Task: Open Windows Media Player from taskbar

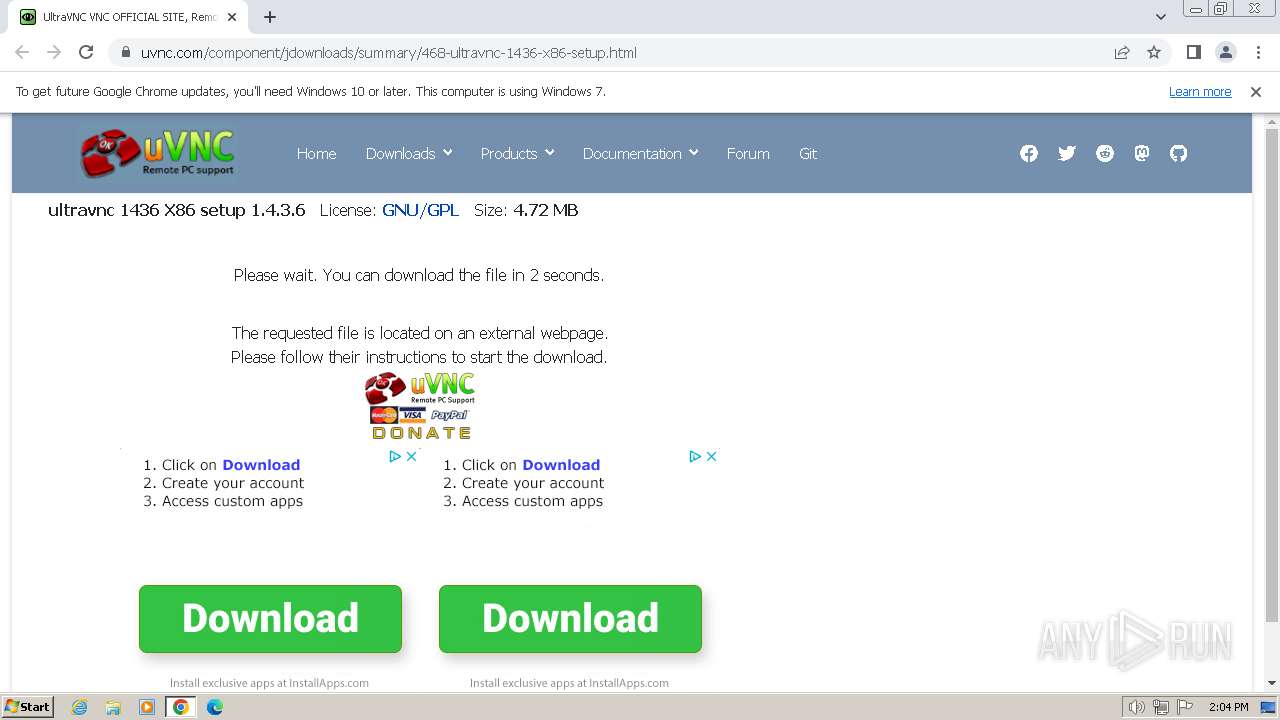Action: pyautogui.click(x=147, y=707)
